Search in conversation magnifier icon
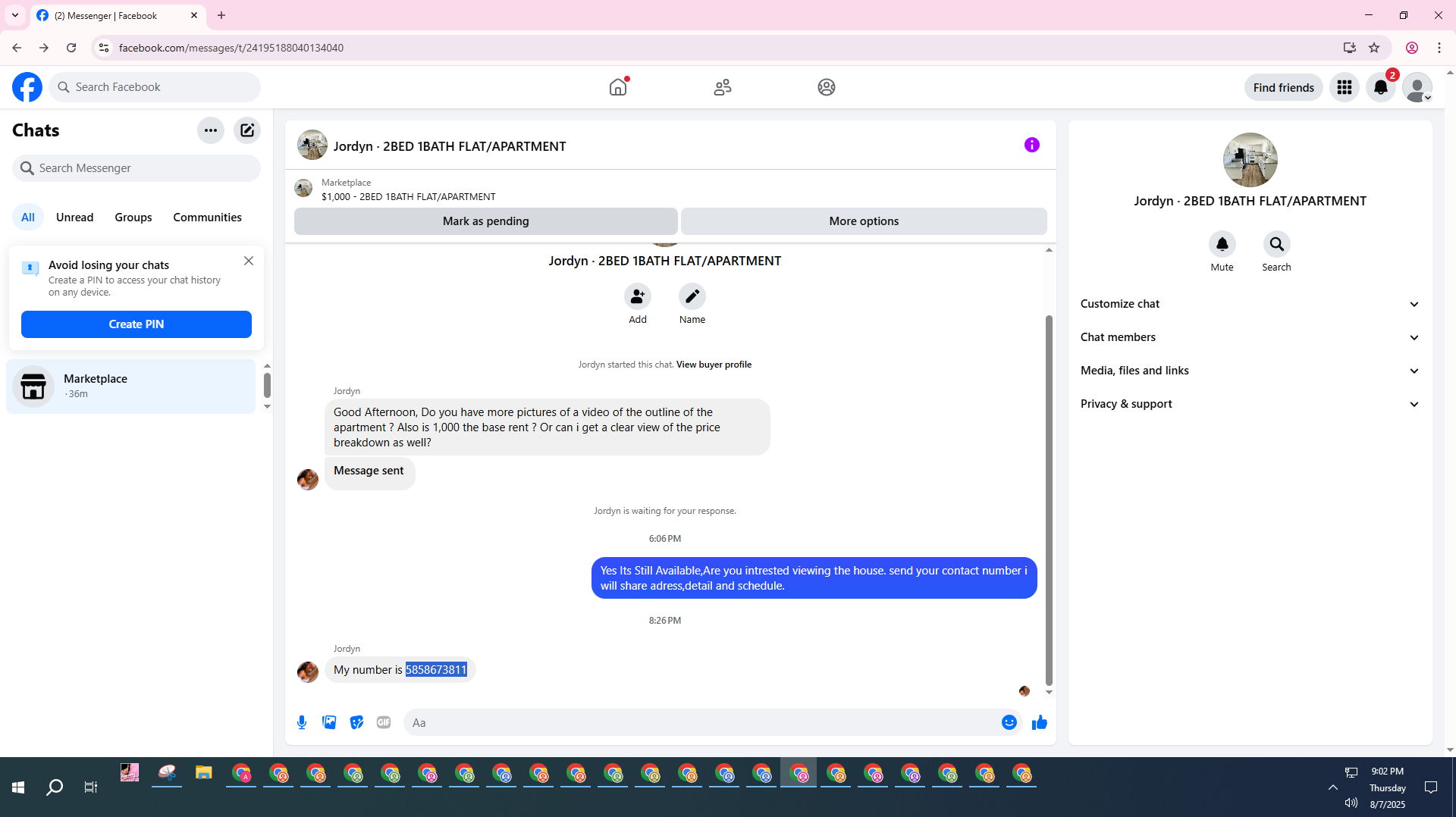Image resolution: width=1456 pixels, height=817 pixels. [1277, 244]
